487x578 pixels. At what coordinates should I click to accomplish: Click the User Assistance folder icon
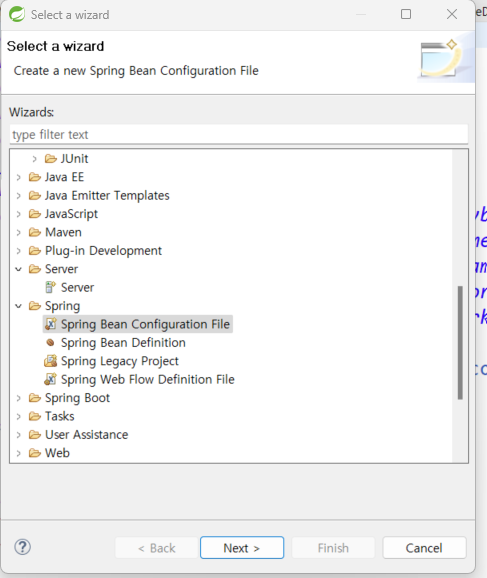click(x=35, y=435)
